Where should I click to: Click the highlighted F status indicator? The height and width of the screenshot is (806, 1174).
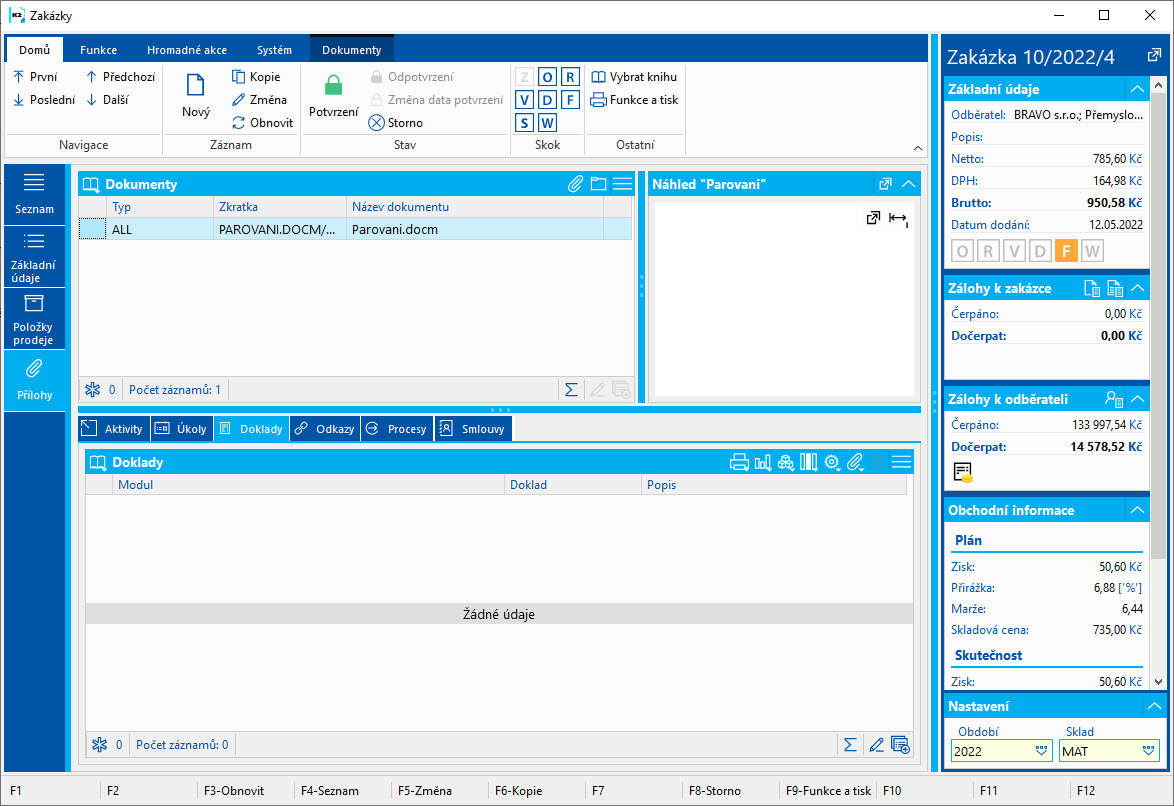tap(1065, 251)
